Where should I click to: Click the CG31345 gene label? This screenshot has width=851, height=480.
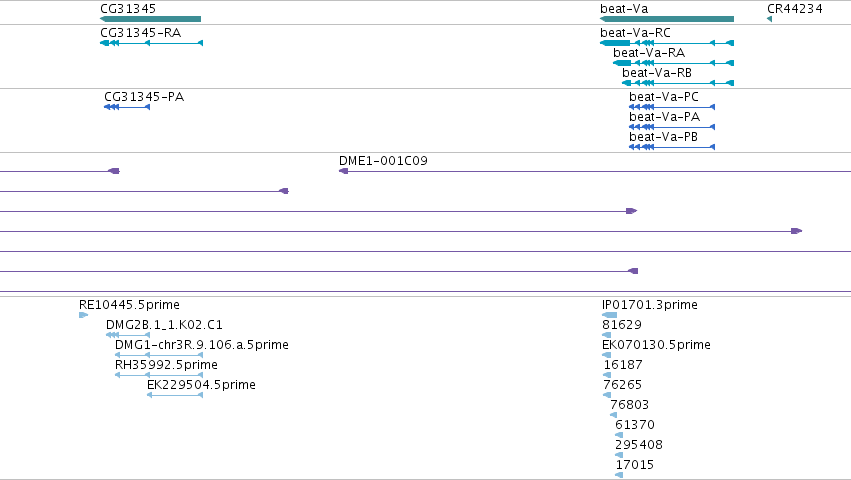point(128,9)
